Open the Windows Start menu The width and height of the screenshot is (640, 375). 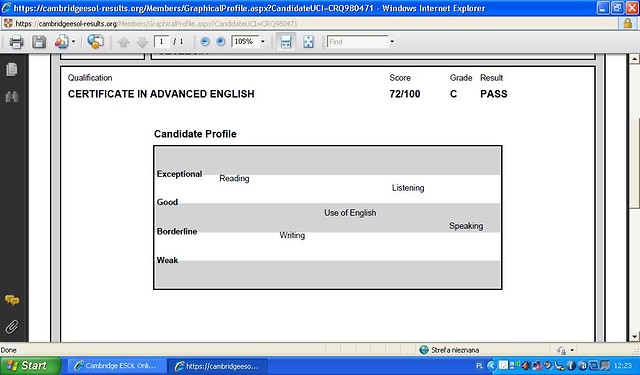point(29,366)
